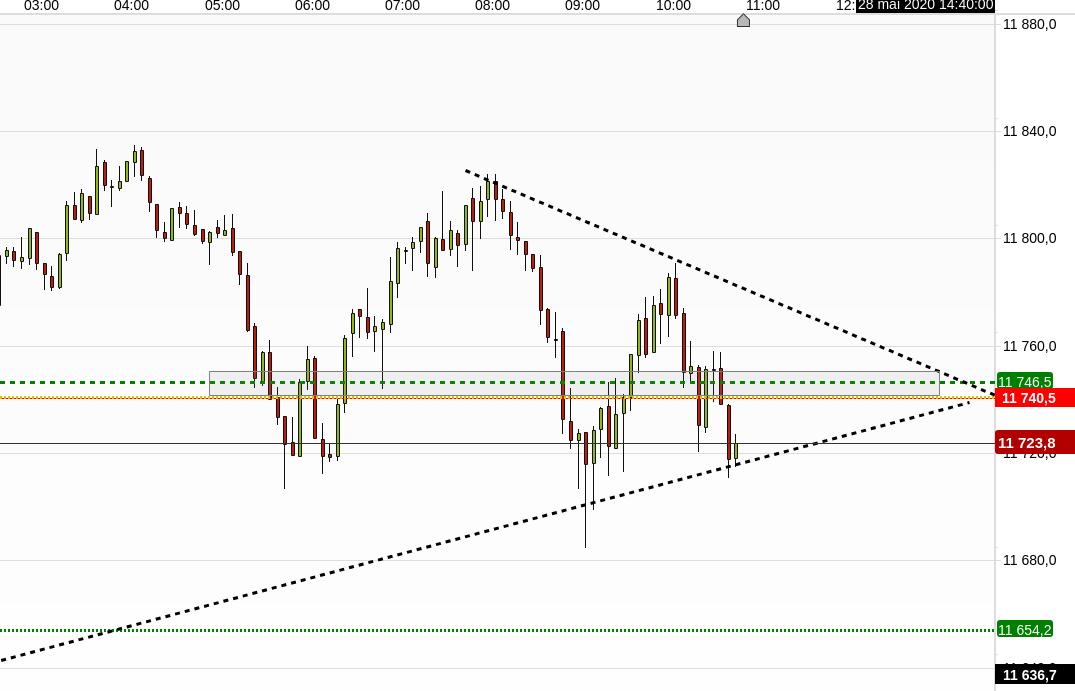Select the green dotted line at 11 654,2
The height and width of the screenshot is (691, 1075).
(497, 630)
